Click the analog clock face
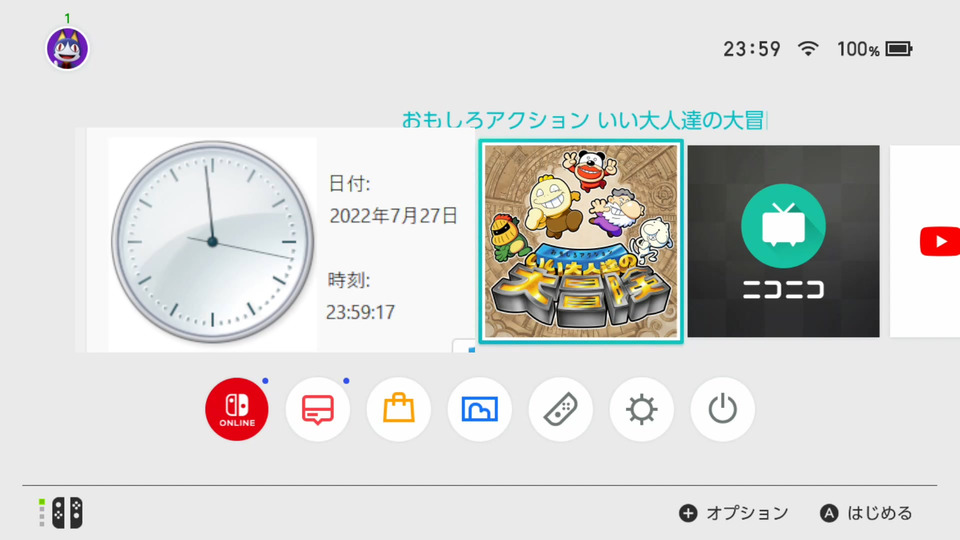Image resolution: width=960 pixels, height=540 pixels. 212,241
